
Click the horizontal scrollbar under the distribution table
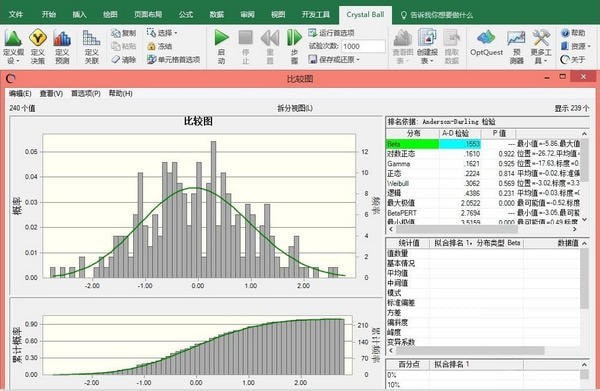(x=483, y=229)
